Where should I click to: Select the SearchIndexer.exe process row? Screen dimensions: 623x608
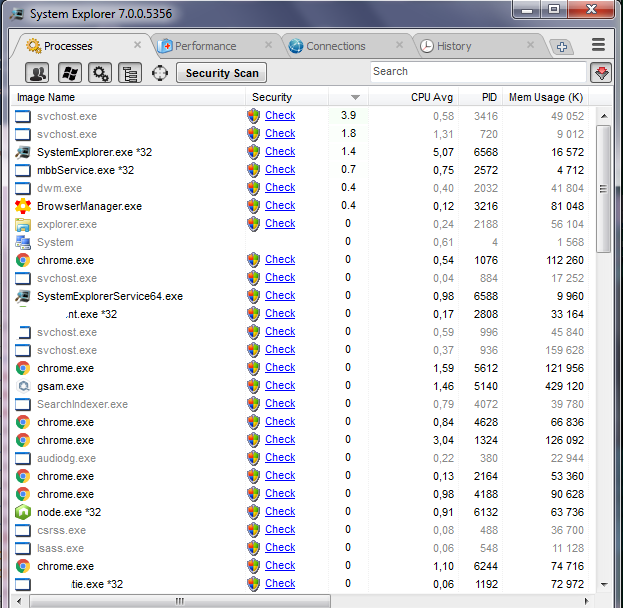[x=300, y=404]
